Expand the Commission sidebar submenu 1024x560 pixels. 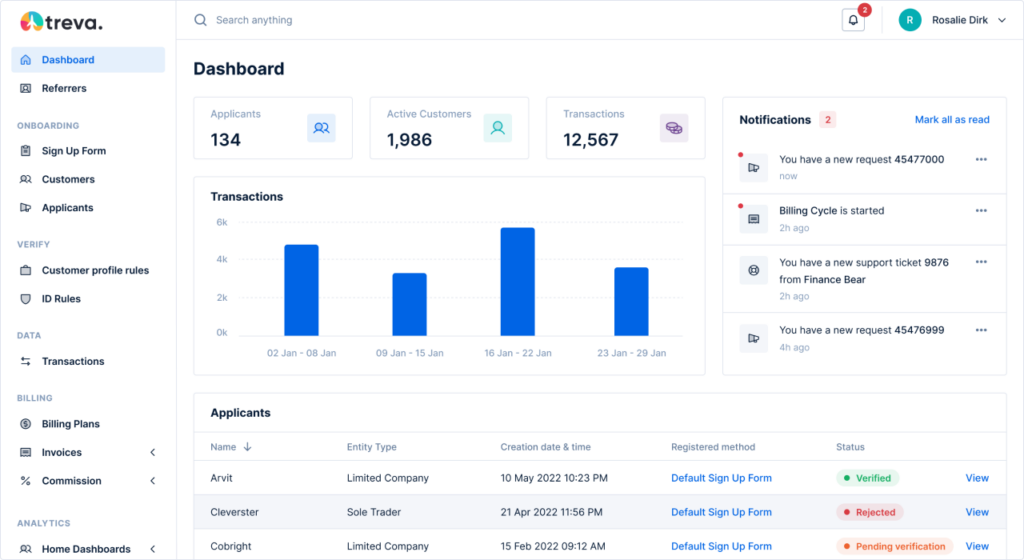tap(153, 481)
